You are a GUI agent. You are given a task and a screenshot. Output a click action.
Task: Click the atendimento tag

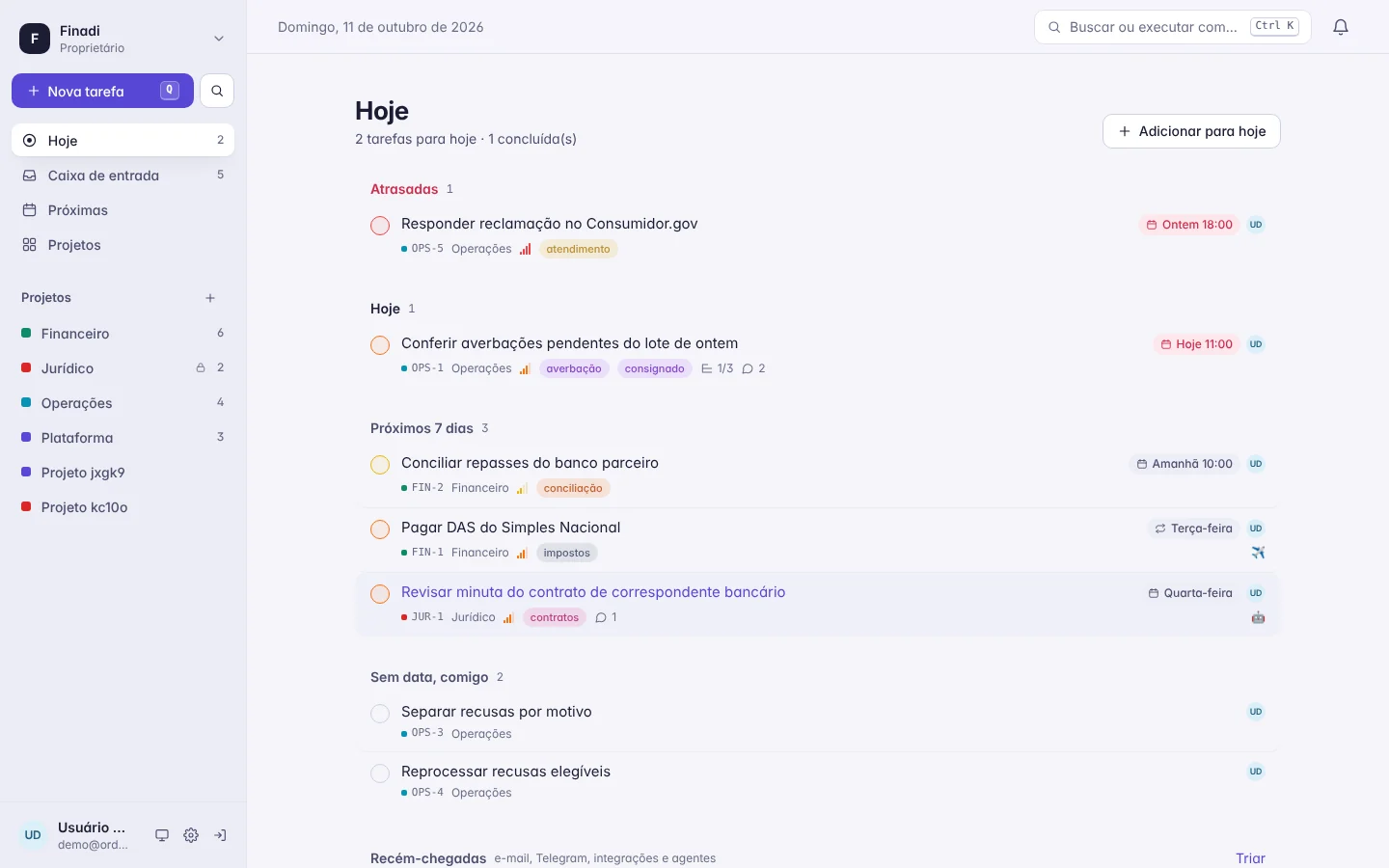tap(578, 249)
